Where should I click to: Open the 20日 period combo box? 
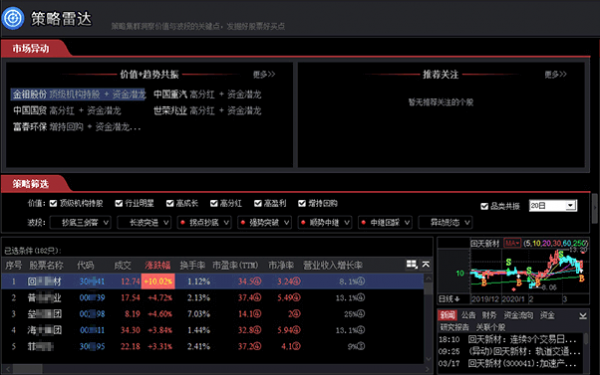tap(553, 206)
